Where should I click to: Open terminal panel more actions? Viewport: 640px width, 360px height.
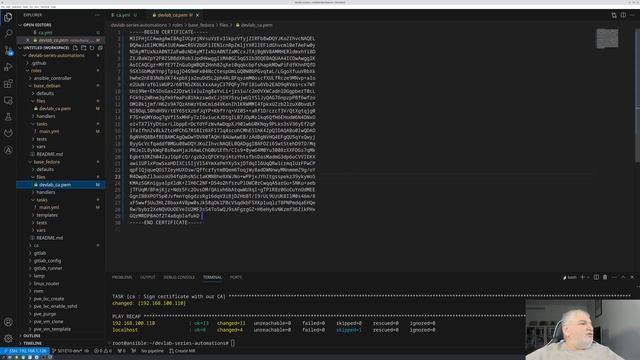pyautogui.click(x=614, y=277)
